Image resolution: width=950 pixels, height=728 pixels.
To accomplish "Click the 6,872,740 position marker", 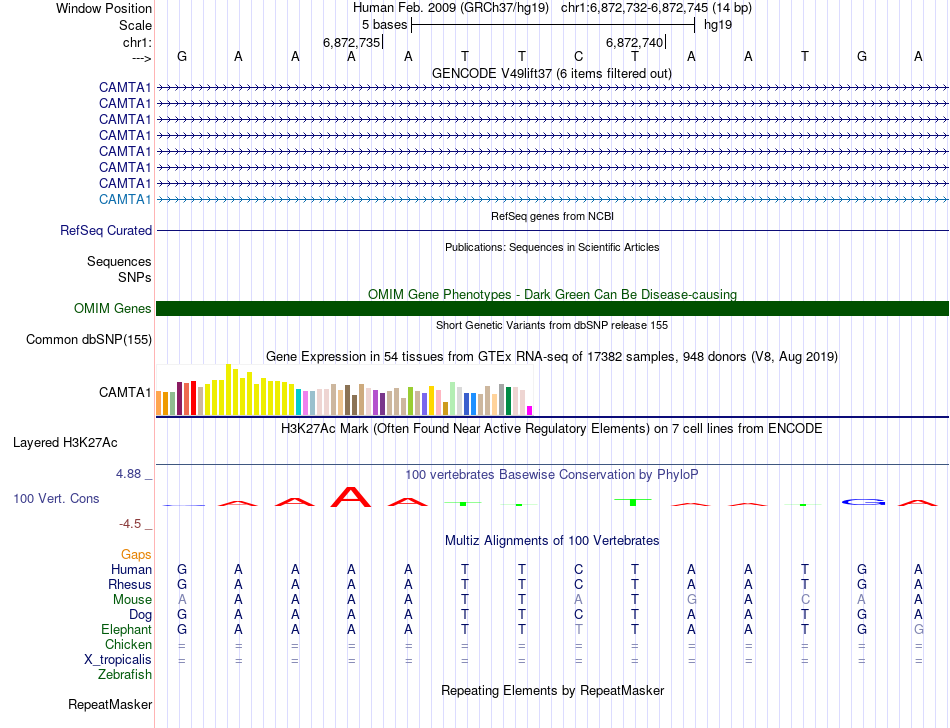I will point(634,42).
